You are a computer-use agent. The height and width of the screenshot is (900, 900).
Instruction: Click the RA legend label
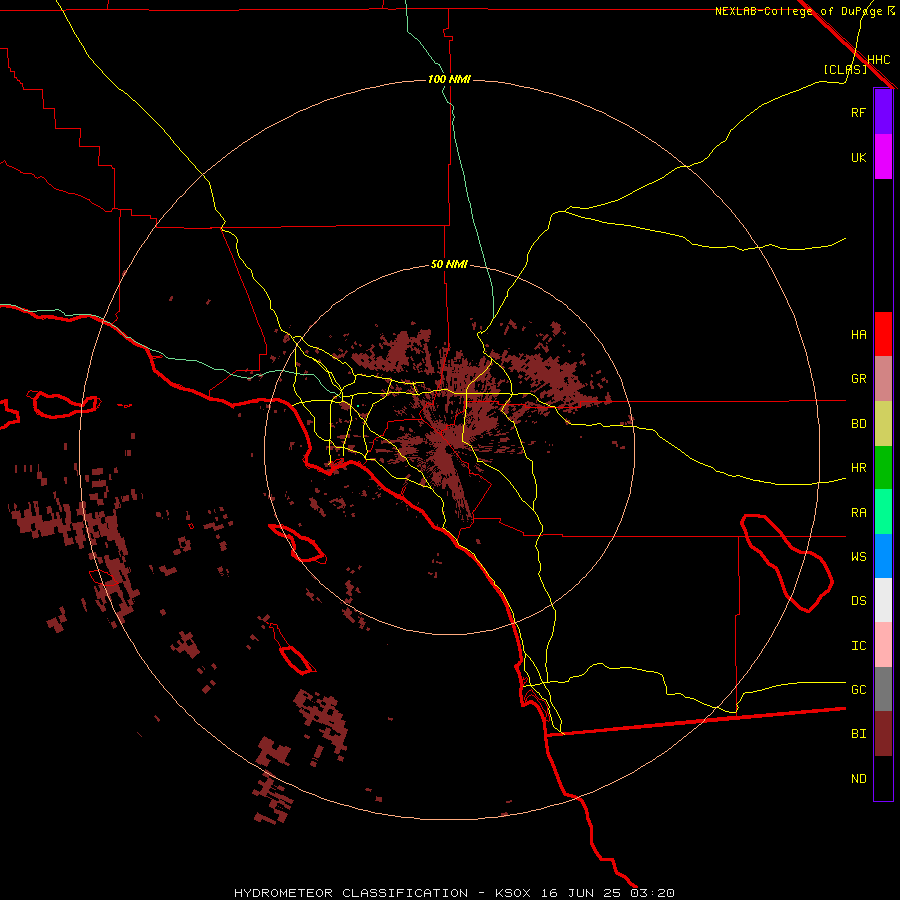click(859, 513)
